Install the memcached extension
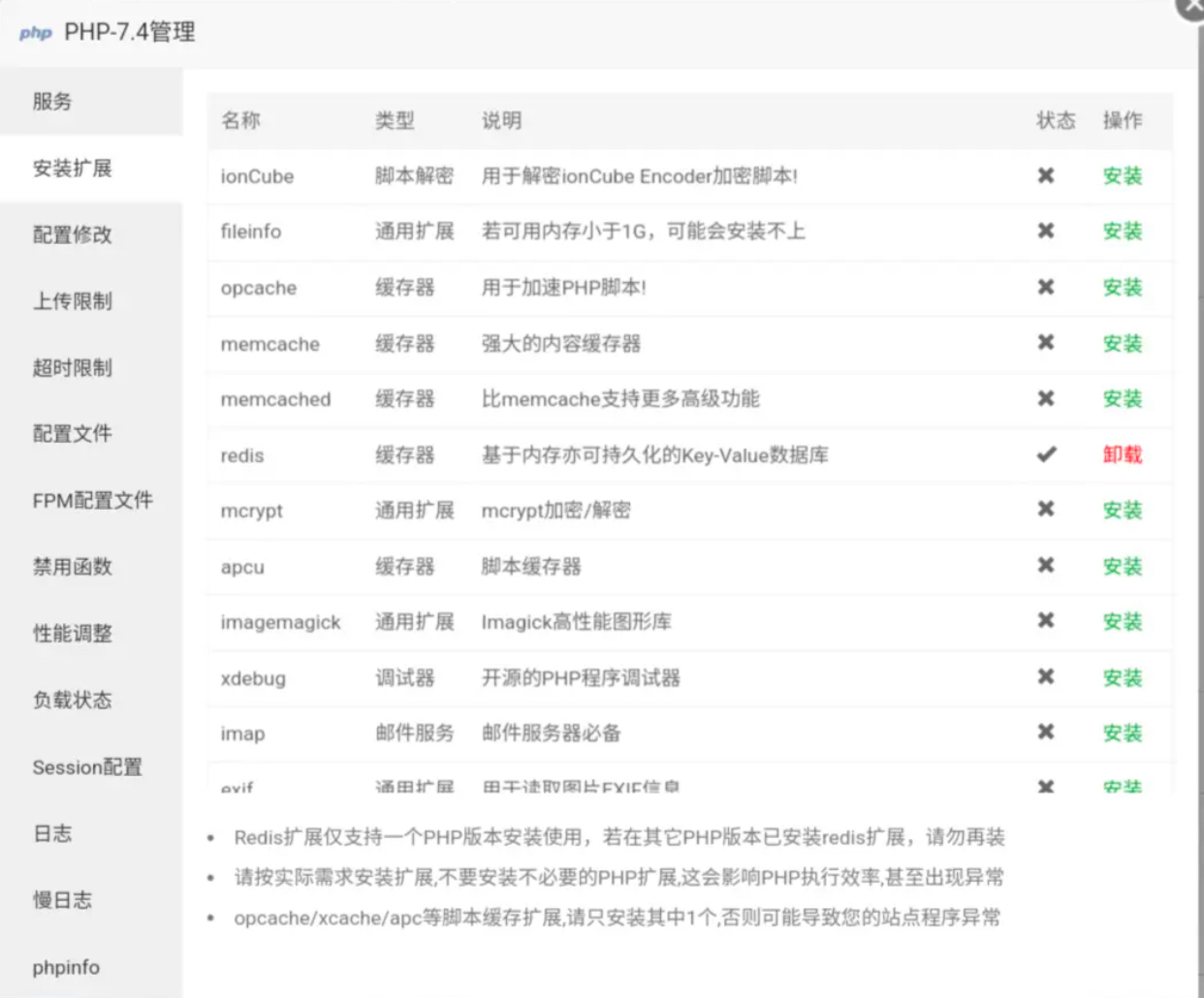This screenshot has height=998, width=1204. [x=1123, y=399]
